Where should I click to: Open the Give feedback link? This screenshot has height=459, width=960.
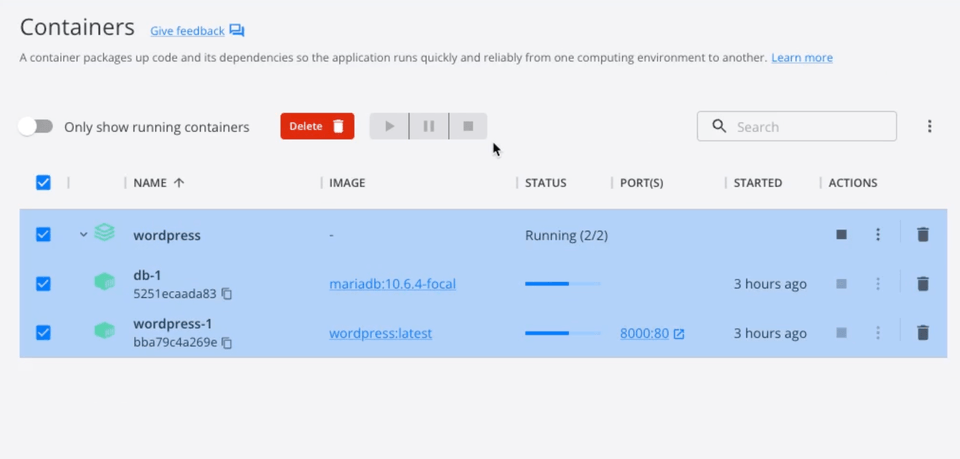pos(187,31)
